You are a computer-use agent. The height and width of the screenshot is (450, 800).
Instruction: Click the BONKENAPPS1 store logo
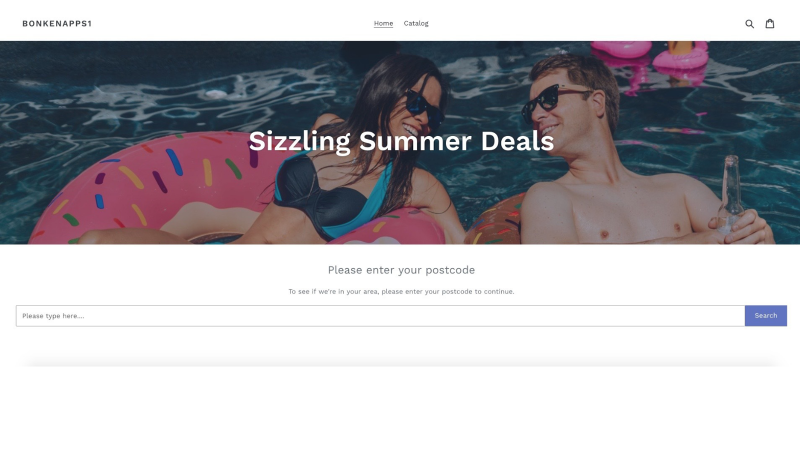[x=57, y=23]
